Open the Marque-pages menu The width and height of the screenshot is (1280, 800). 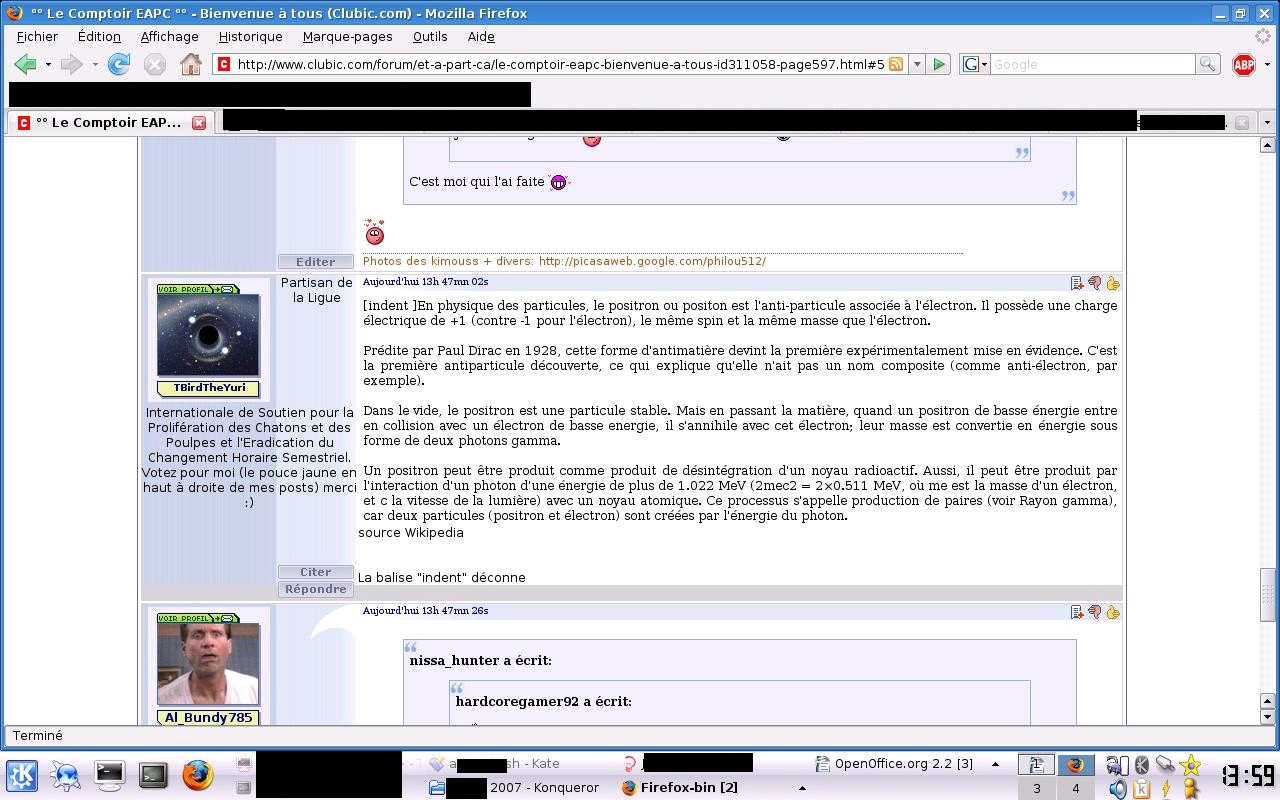347,36
